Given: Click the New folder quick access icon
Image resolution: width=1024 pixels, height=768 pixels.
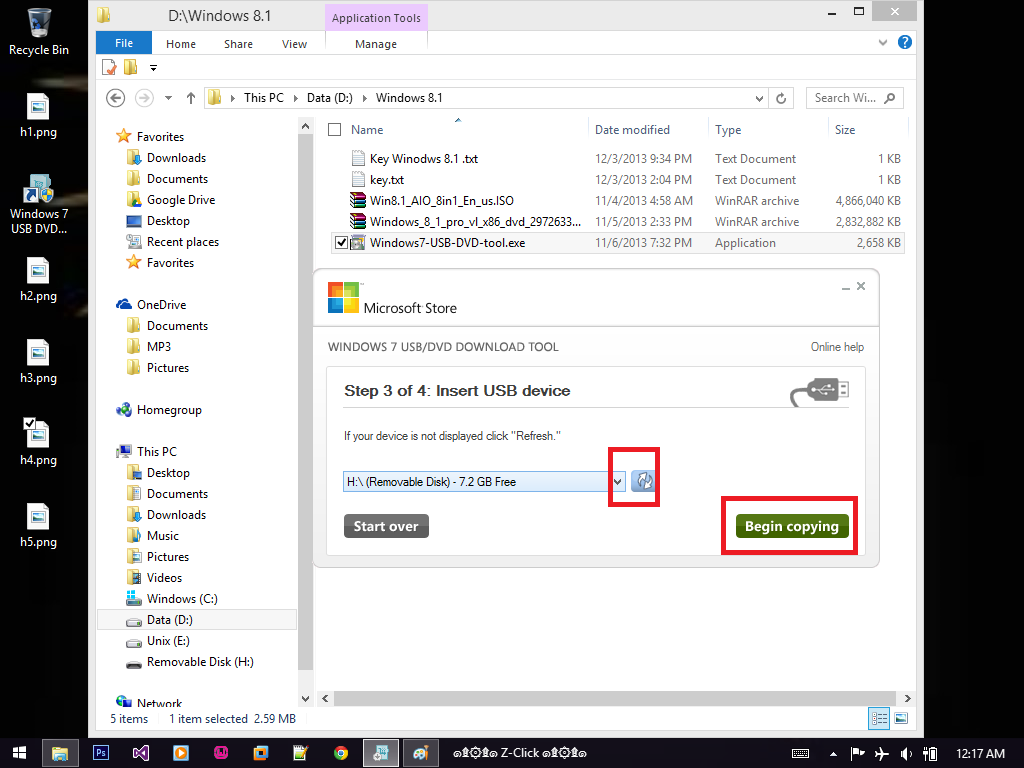Looking at the screenshot, I should (131, 67).
